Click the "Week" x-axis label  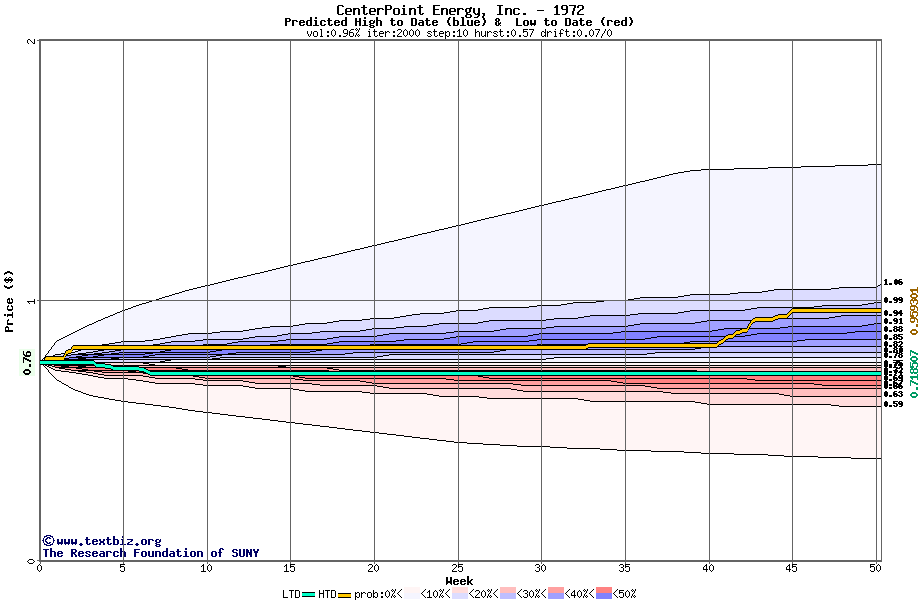click(459, 581)
